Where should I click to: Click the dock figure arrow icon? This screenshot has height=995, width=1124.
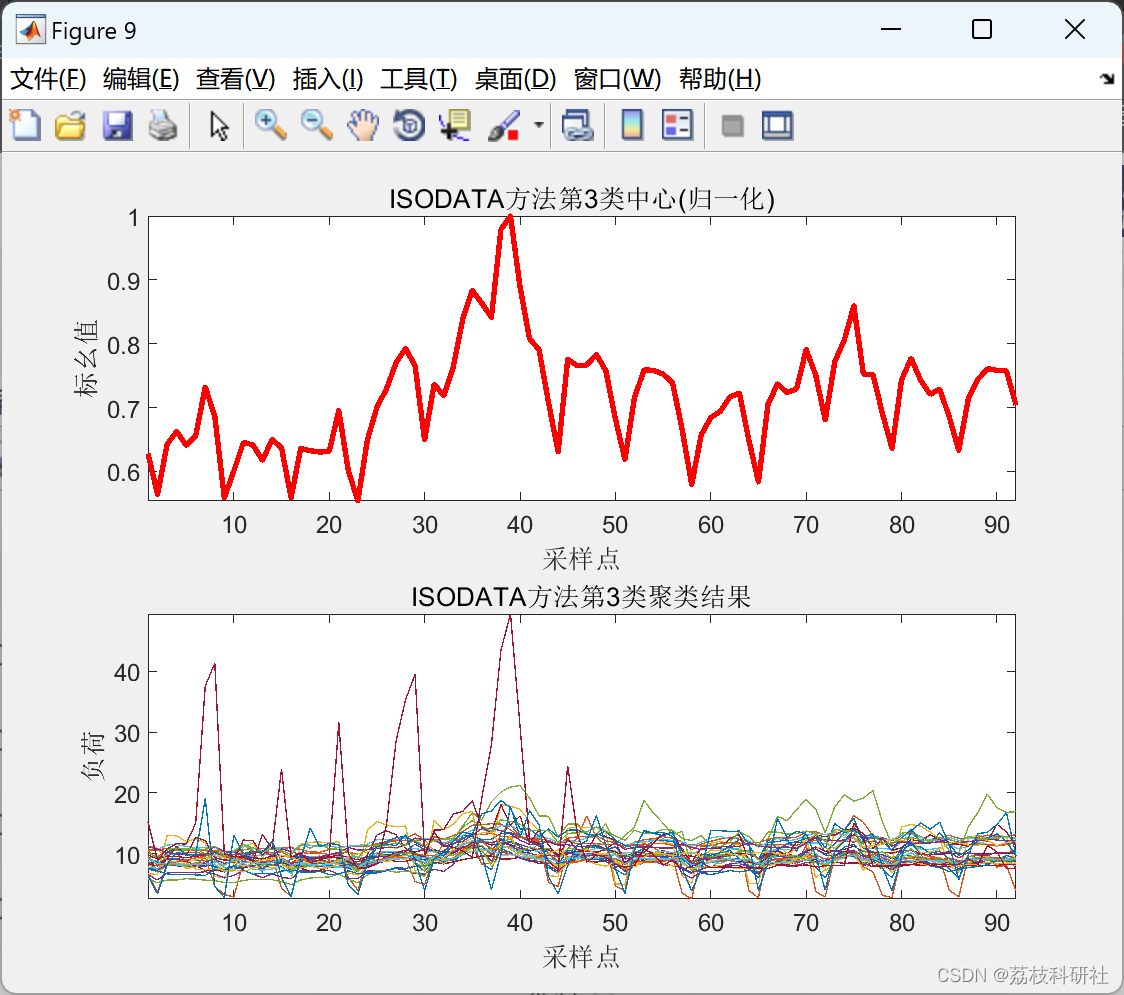[1108, 79]
